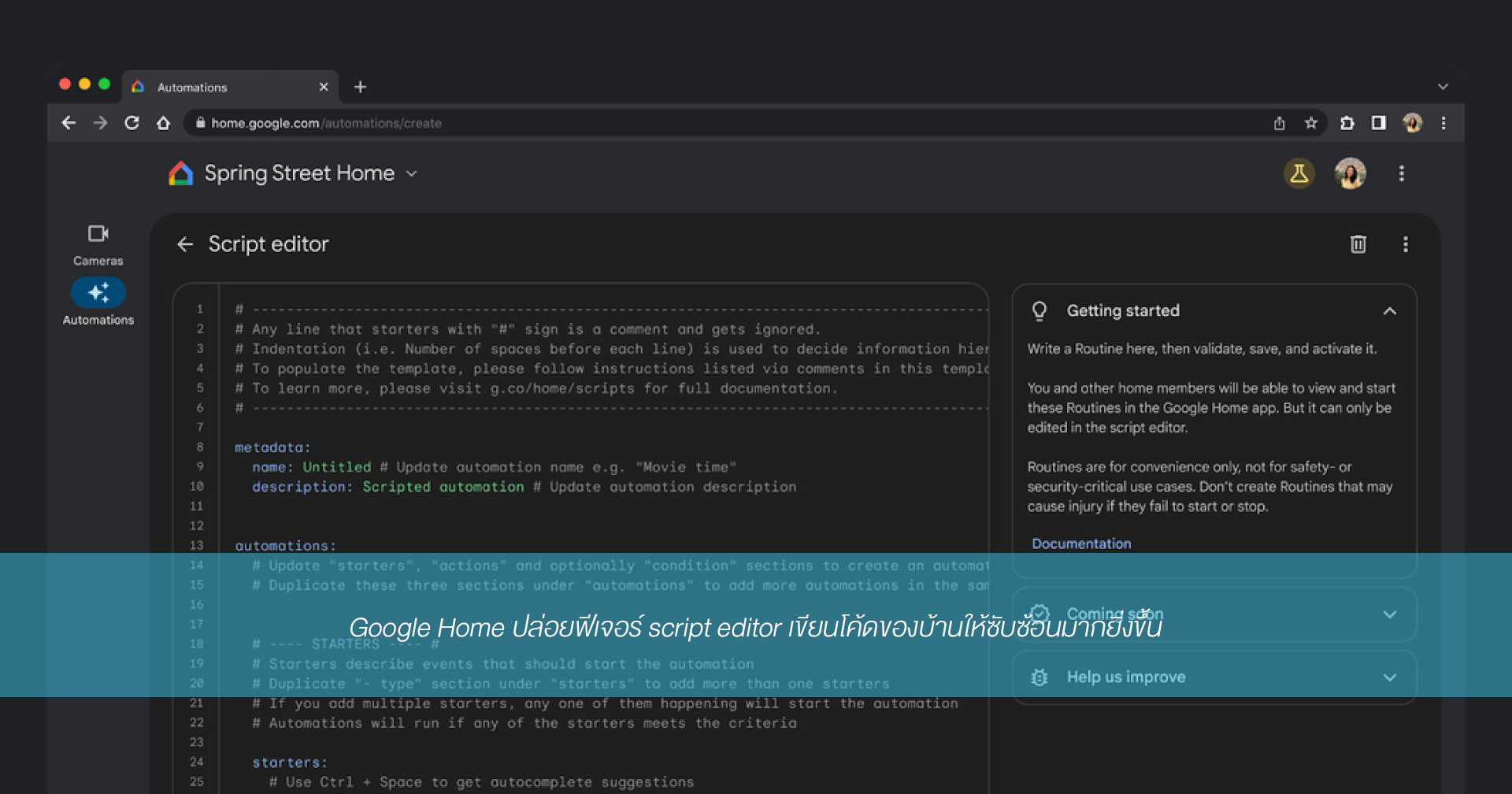The image size is (1512, 794).
Task: Bookmark page with the star icon
Action: click(x=1310, y=123)
